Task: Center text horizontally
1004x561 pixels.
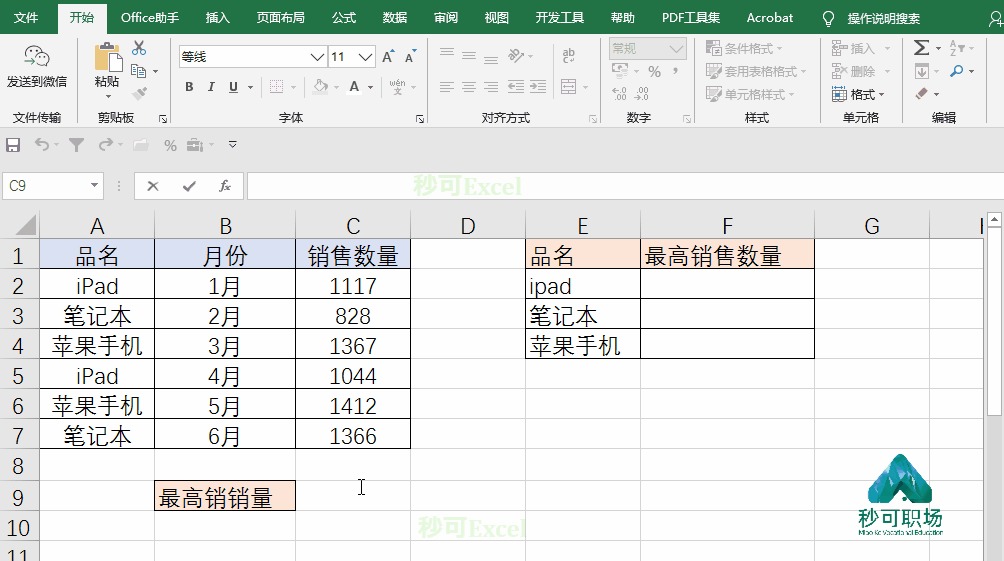Action: coord(469,87)
